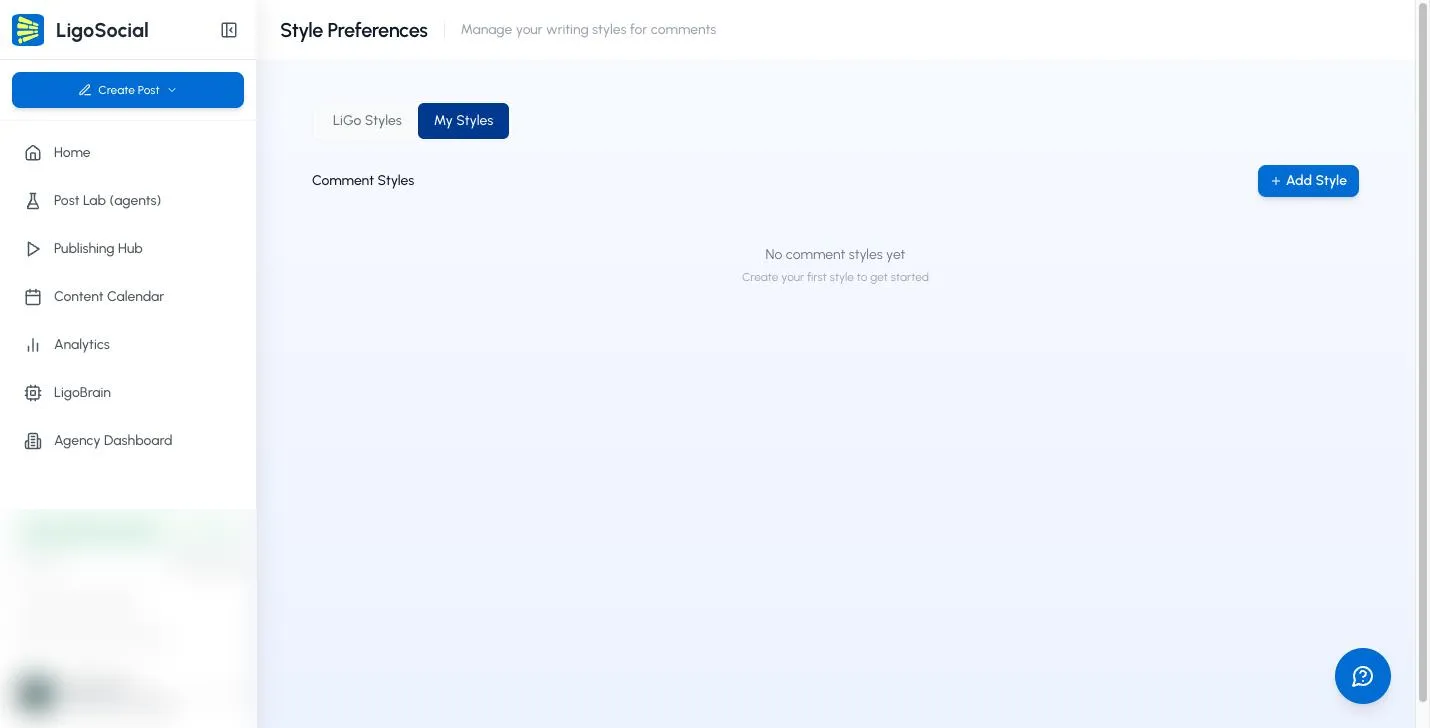The width and height of the screenshot is (1430, 728).
Task: Click the LigoSocial logo icon
Action: (28, 30)
